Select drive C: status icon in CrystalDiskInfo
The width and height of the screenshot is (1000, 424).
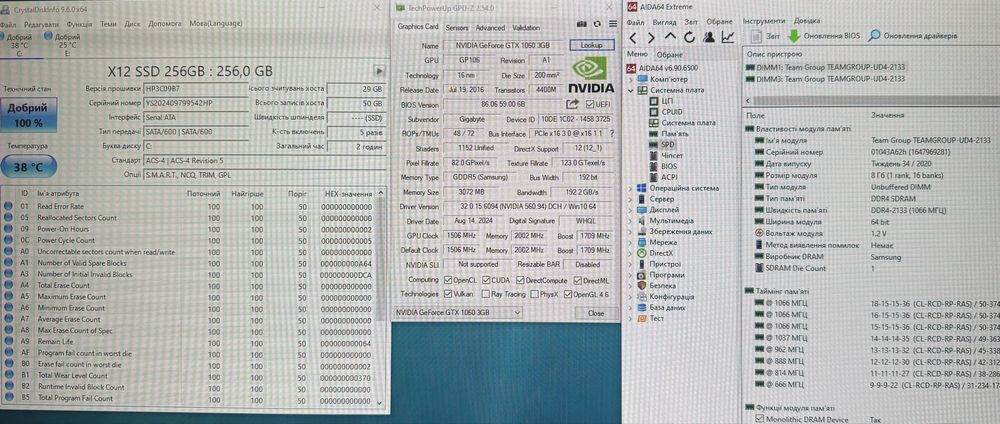click(3, 37)
